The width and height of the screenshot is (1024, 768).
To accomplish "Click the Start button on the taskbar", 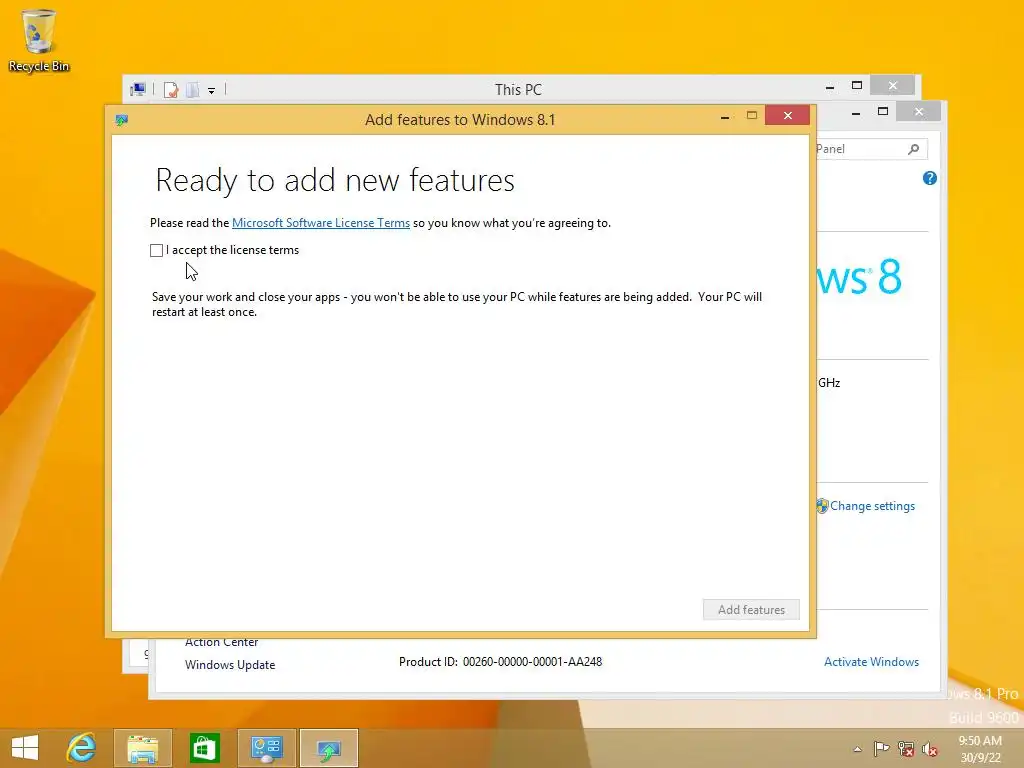I will [25, 748].
